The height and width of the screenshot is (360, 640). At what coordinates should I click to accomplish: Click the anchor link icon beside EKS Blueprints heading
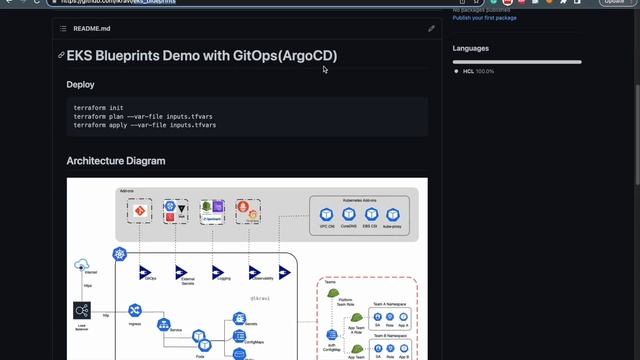click(x=61, y=55)
